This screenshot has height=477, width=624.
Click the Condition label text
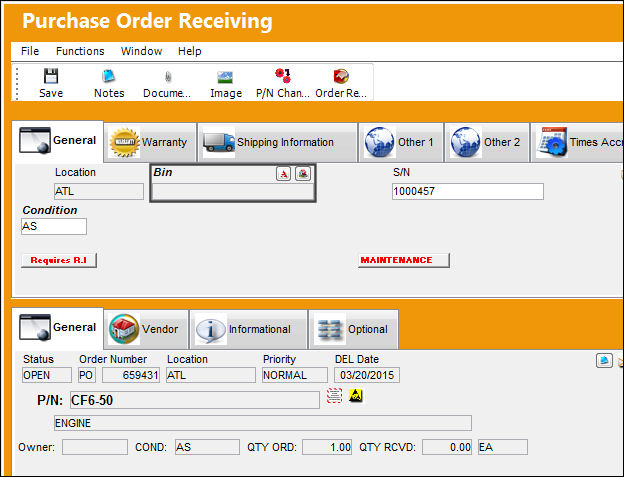point(50,210)
